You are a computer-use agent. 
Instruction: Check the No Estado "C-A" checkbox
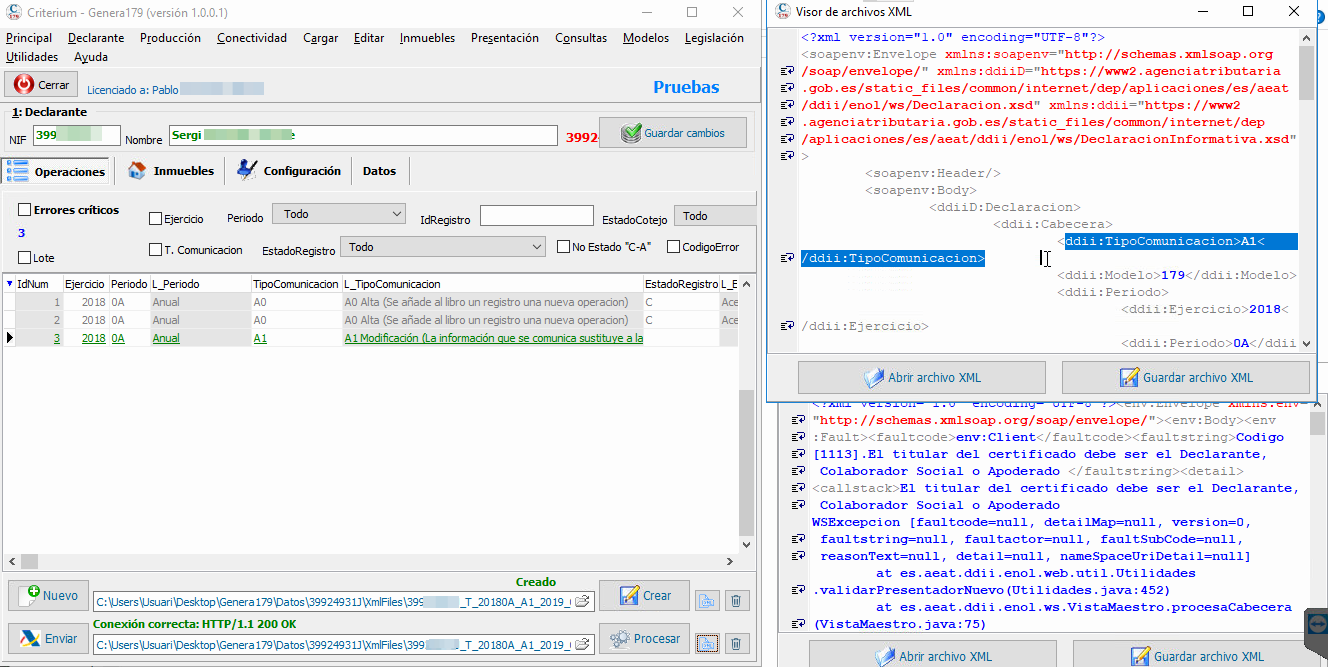point(564,247)
